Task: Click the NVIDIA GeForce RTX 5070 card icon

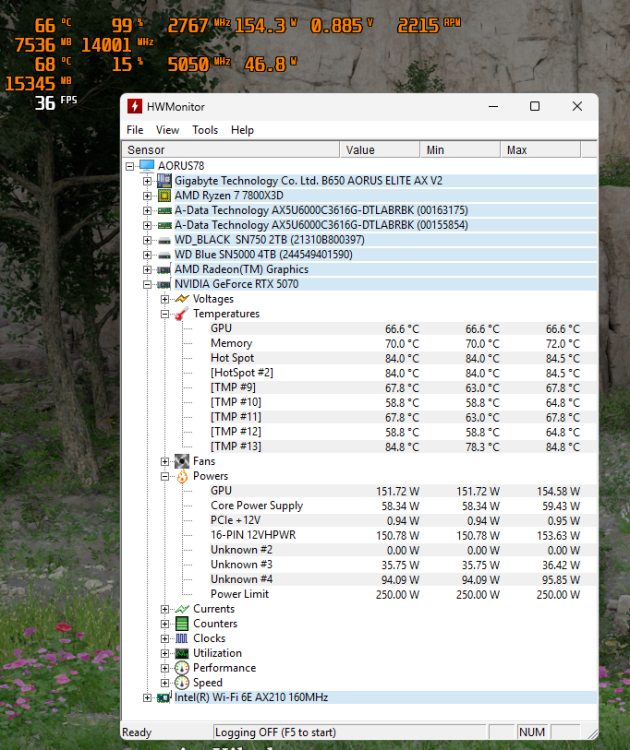Action: click(x=164, y=285)
